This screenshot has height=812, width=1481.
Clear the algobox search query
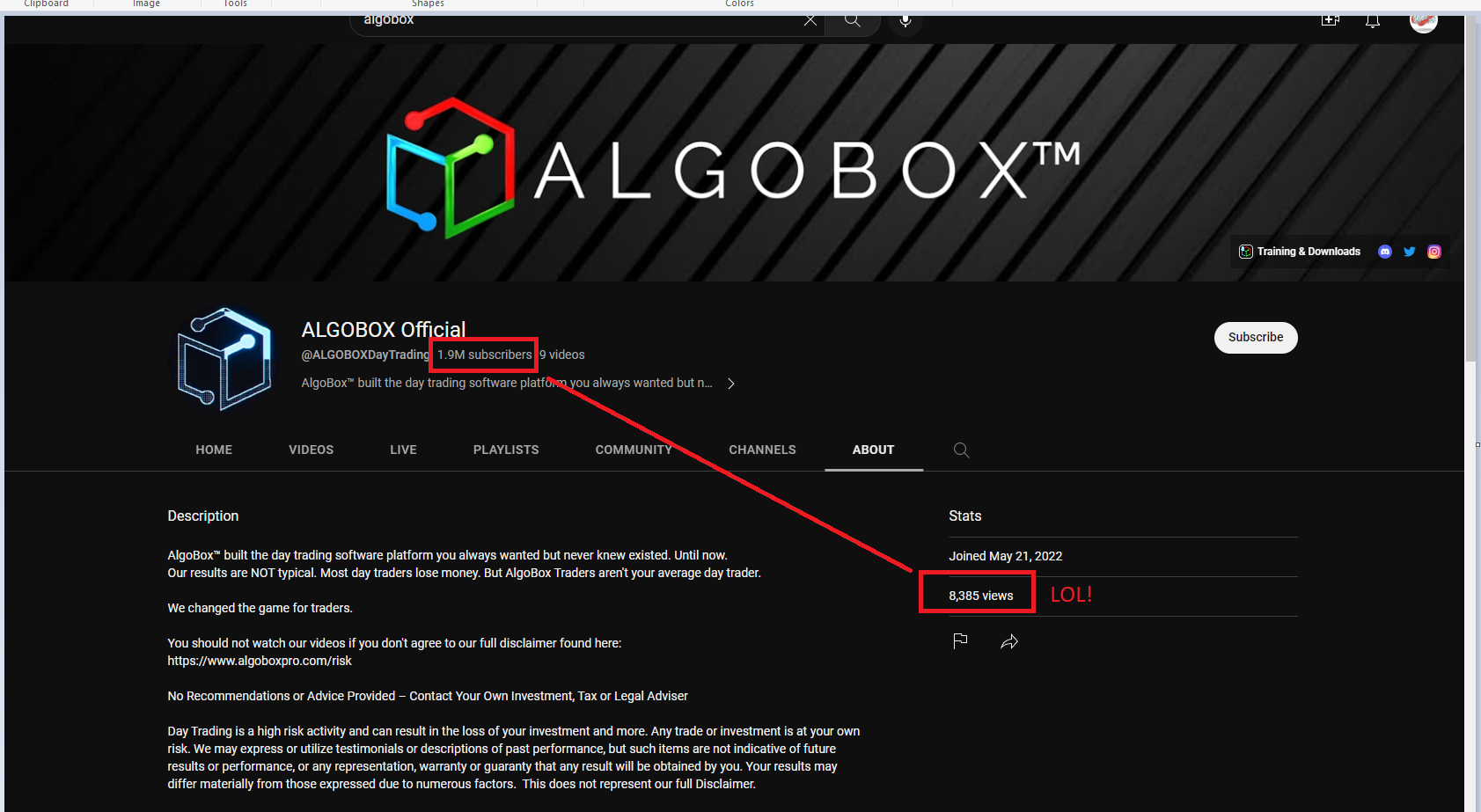(810, 20)
